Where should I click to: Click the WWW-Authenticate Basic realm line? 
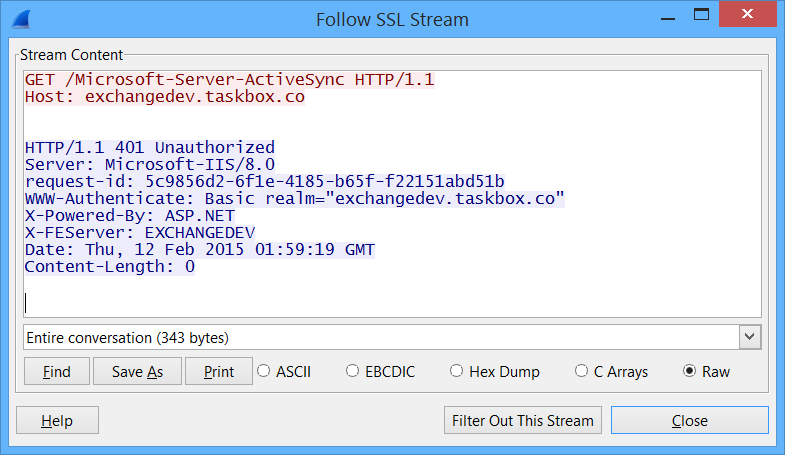click(x=295, y=199)
